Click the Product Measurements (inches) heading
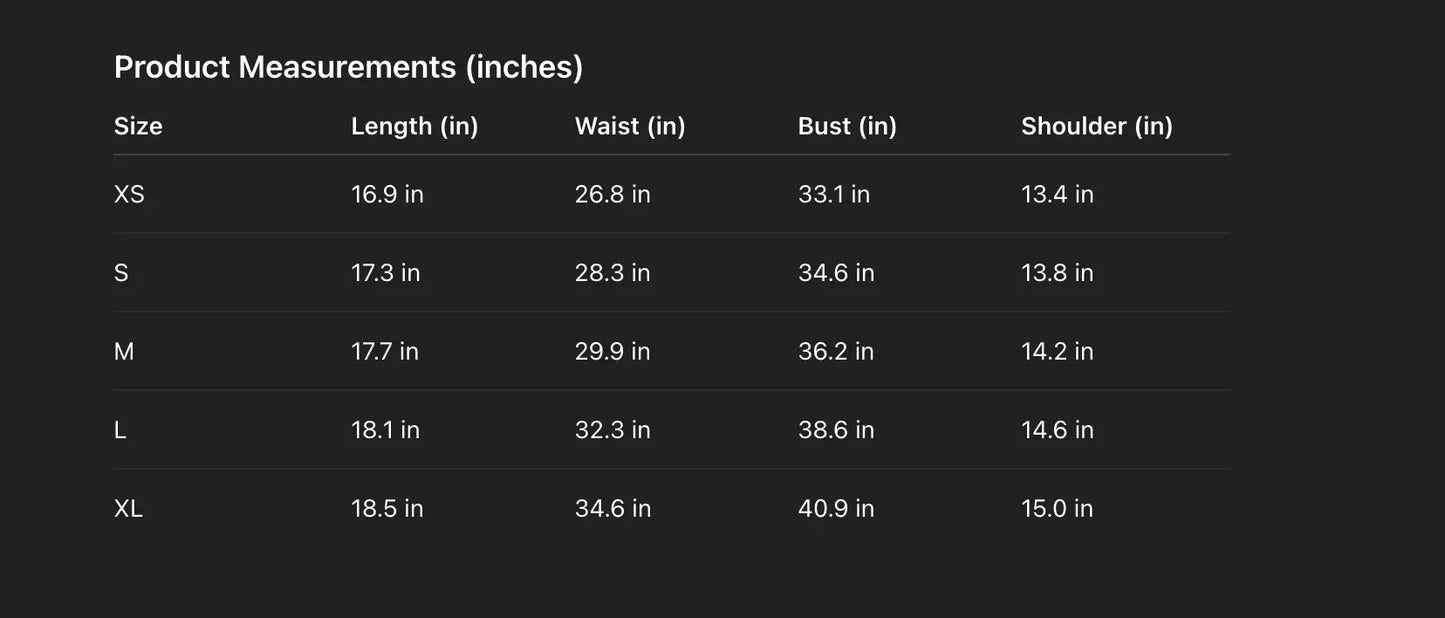Screen dimensions: 1445x618 point(348,67)
